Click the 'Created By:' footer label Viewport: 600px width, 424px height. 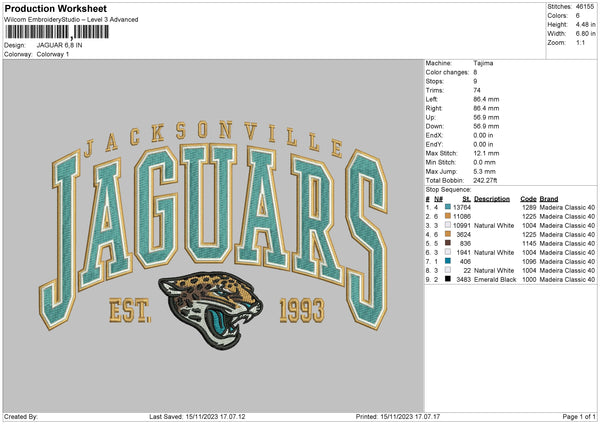click(21, 416)
